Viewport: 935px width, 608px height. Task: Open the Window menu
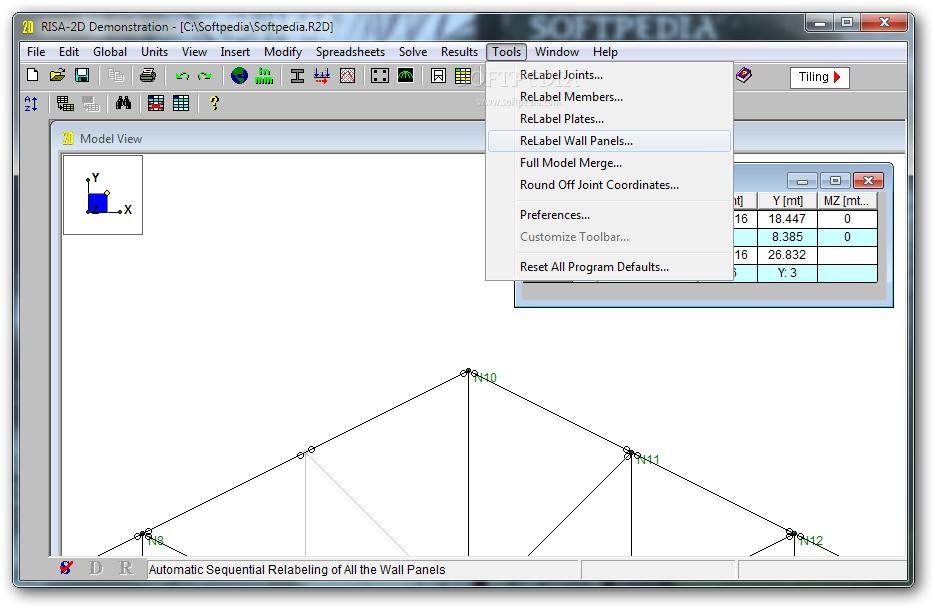(556, 52)
